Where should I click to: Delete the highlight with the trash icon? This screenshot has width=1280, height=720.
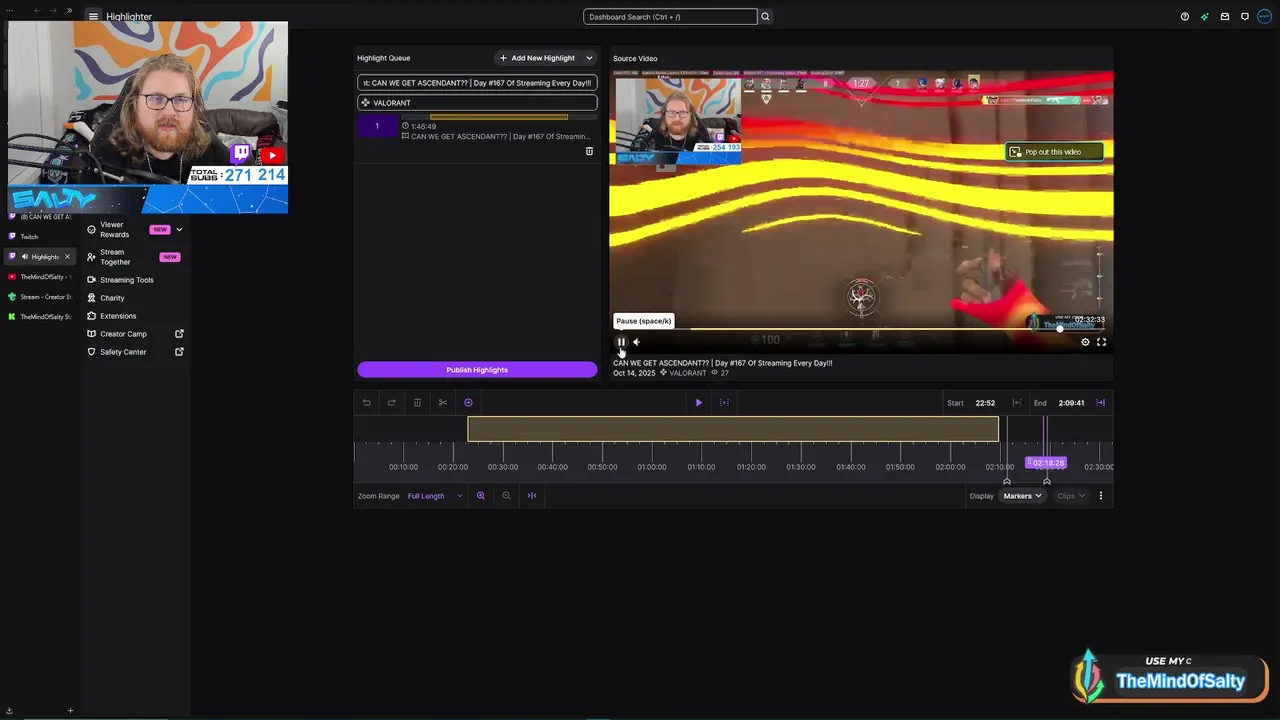tap(589, 151)
